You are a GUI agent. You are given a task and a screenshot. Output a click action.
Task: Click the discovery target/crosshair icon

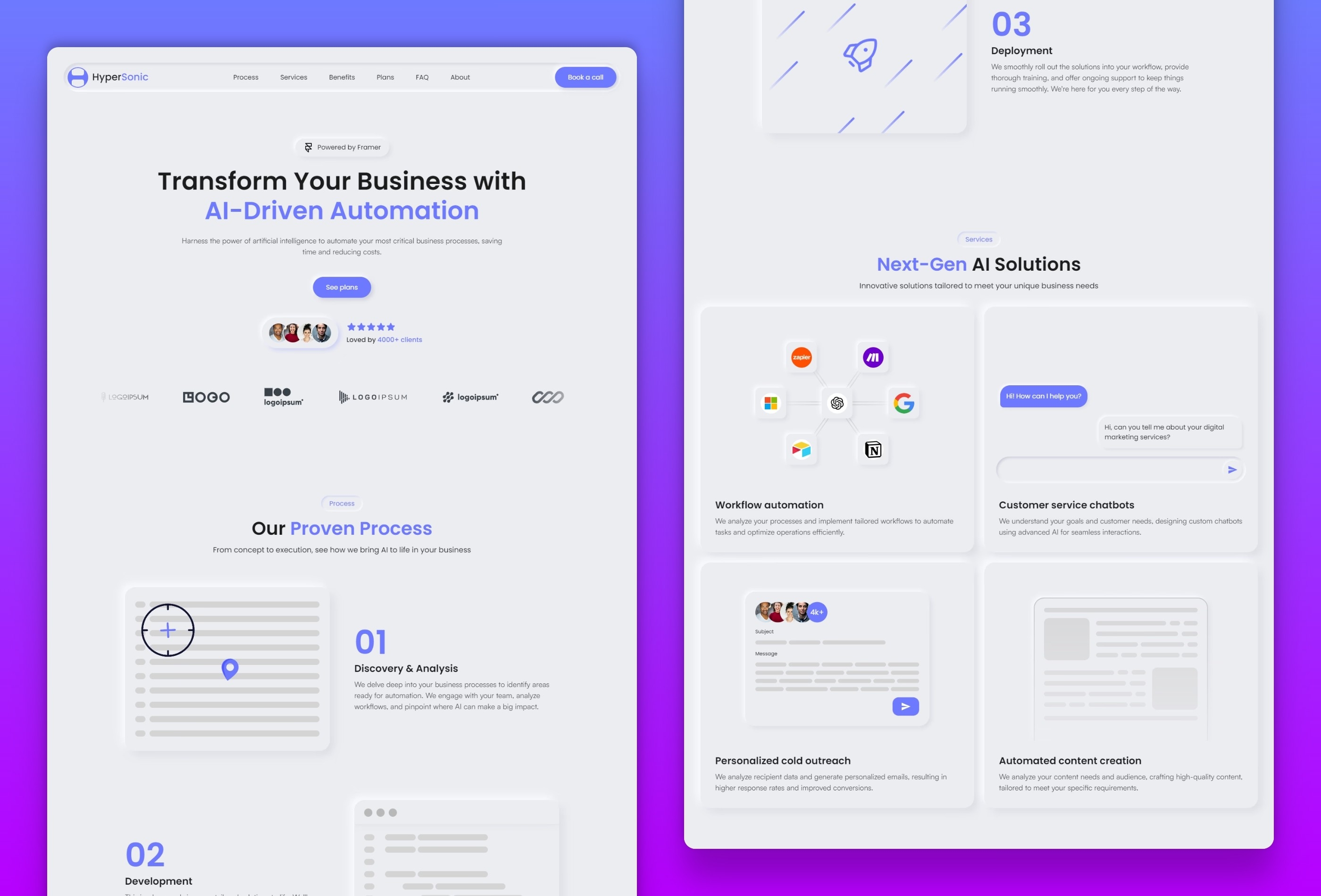(x=167, y=629)
